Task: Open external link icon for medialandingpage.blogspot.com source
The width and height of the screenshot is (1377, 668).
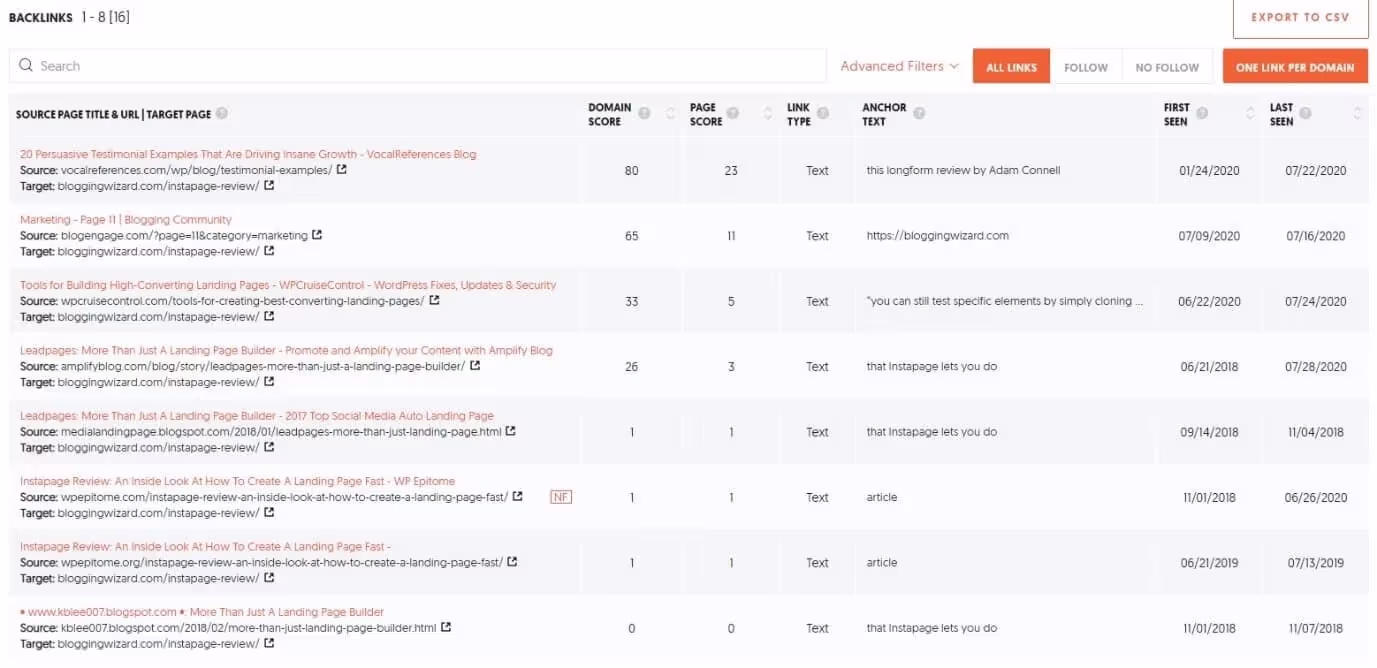Action: pos(511,431)
